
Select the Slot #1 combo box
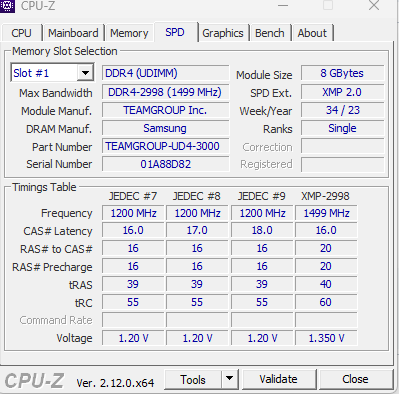[x=52, y=73]
